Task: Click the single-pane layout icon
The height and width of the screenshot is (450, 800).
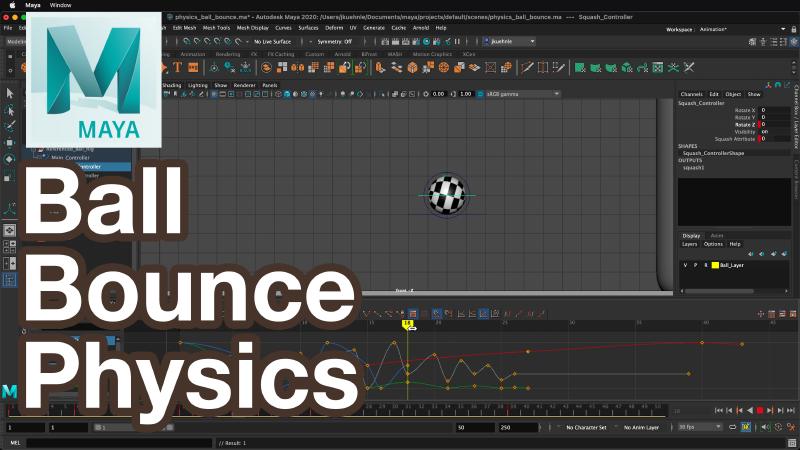Action: point(10,230)
